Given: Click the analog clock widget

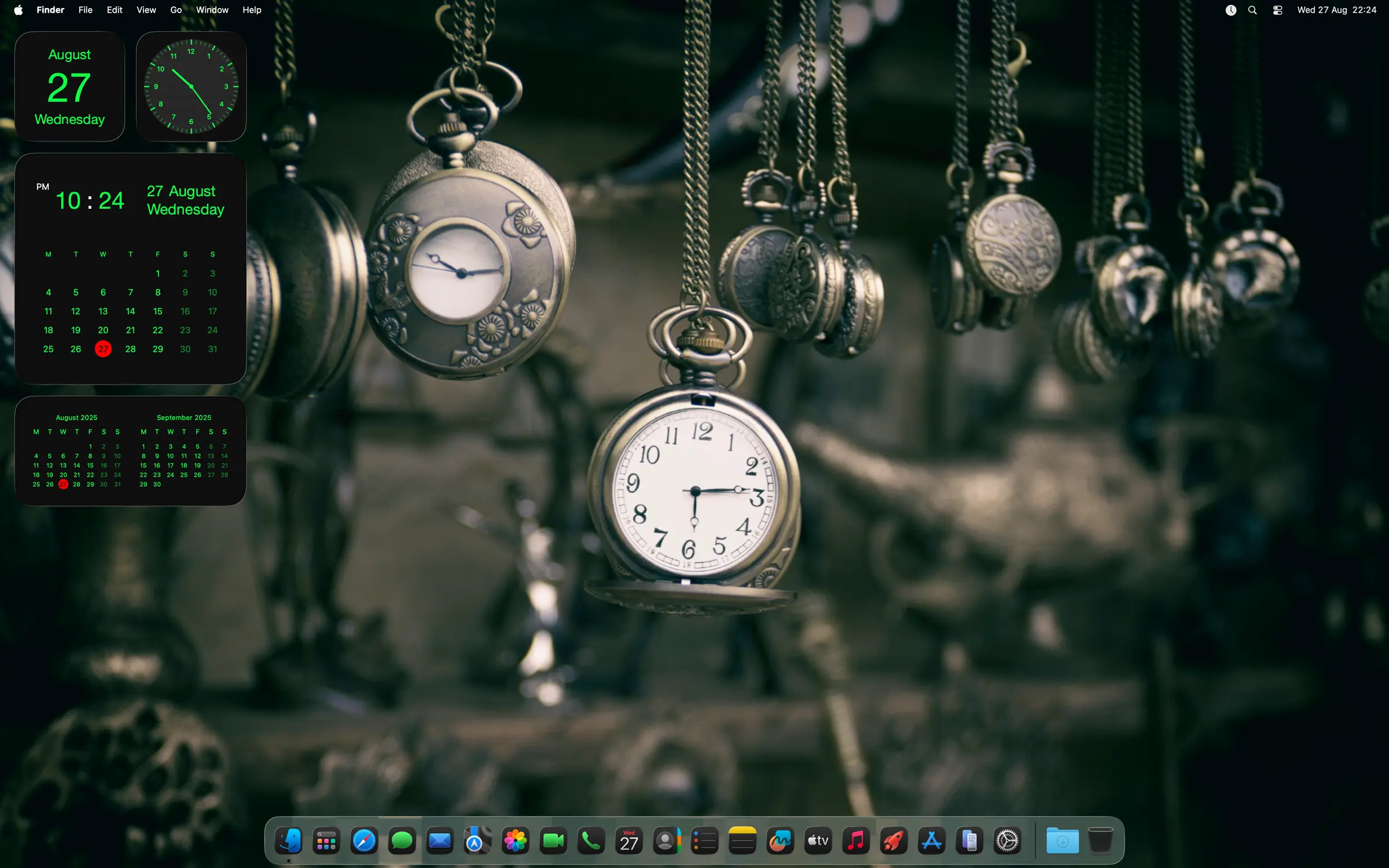Looking at the screenshot, I should click(x=191, y=86).
